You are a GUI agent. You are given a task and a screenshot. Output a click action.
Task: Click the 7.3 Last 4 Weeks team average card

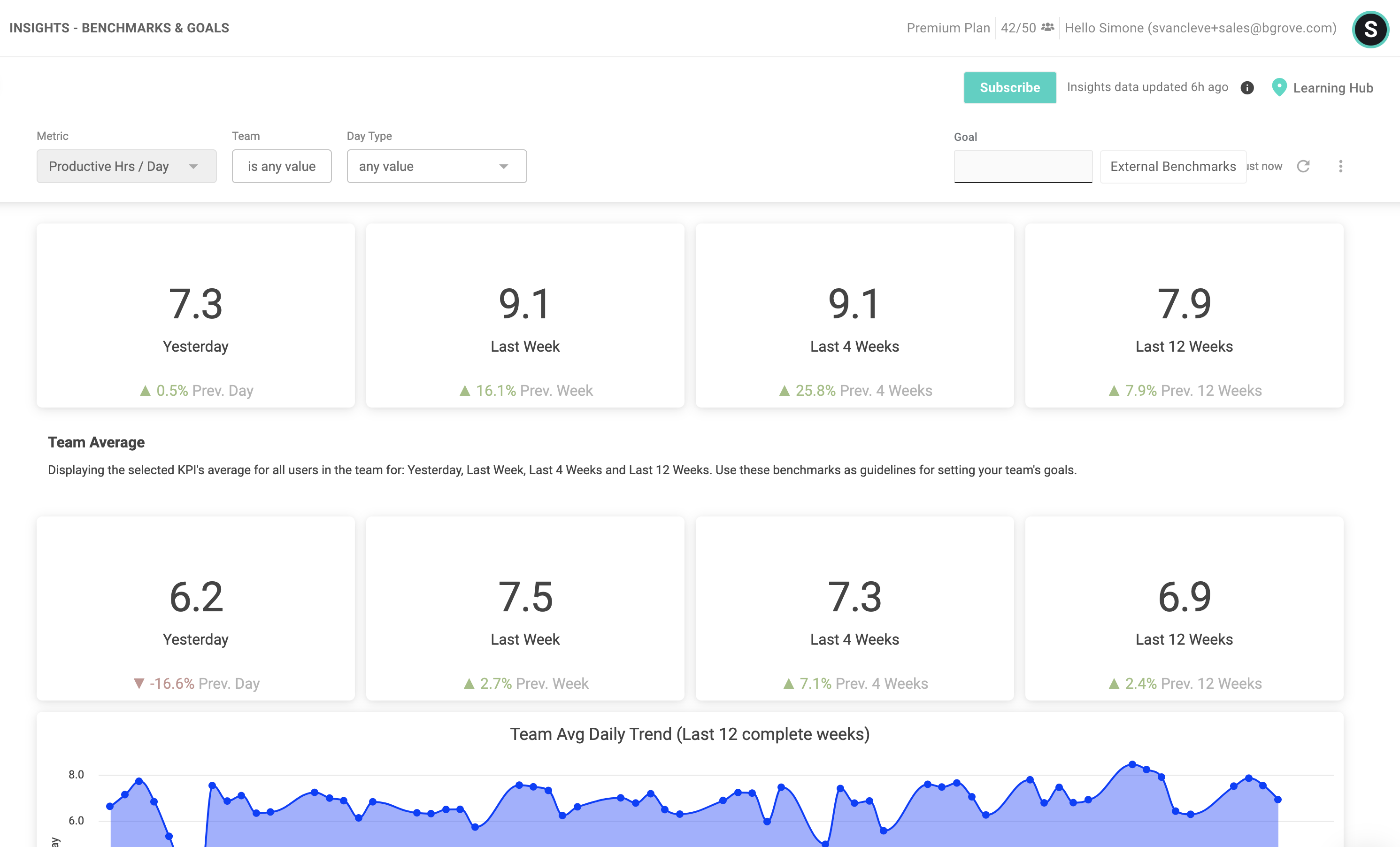[854, 608]
